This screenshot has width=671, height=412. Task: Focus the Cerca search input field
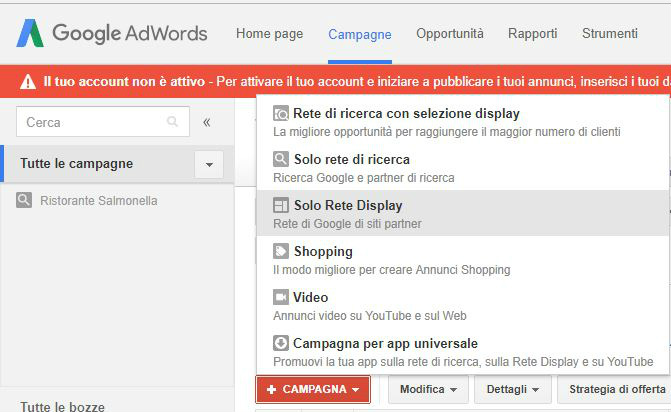click(90, 122)
